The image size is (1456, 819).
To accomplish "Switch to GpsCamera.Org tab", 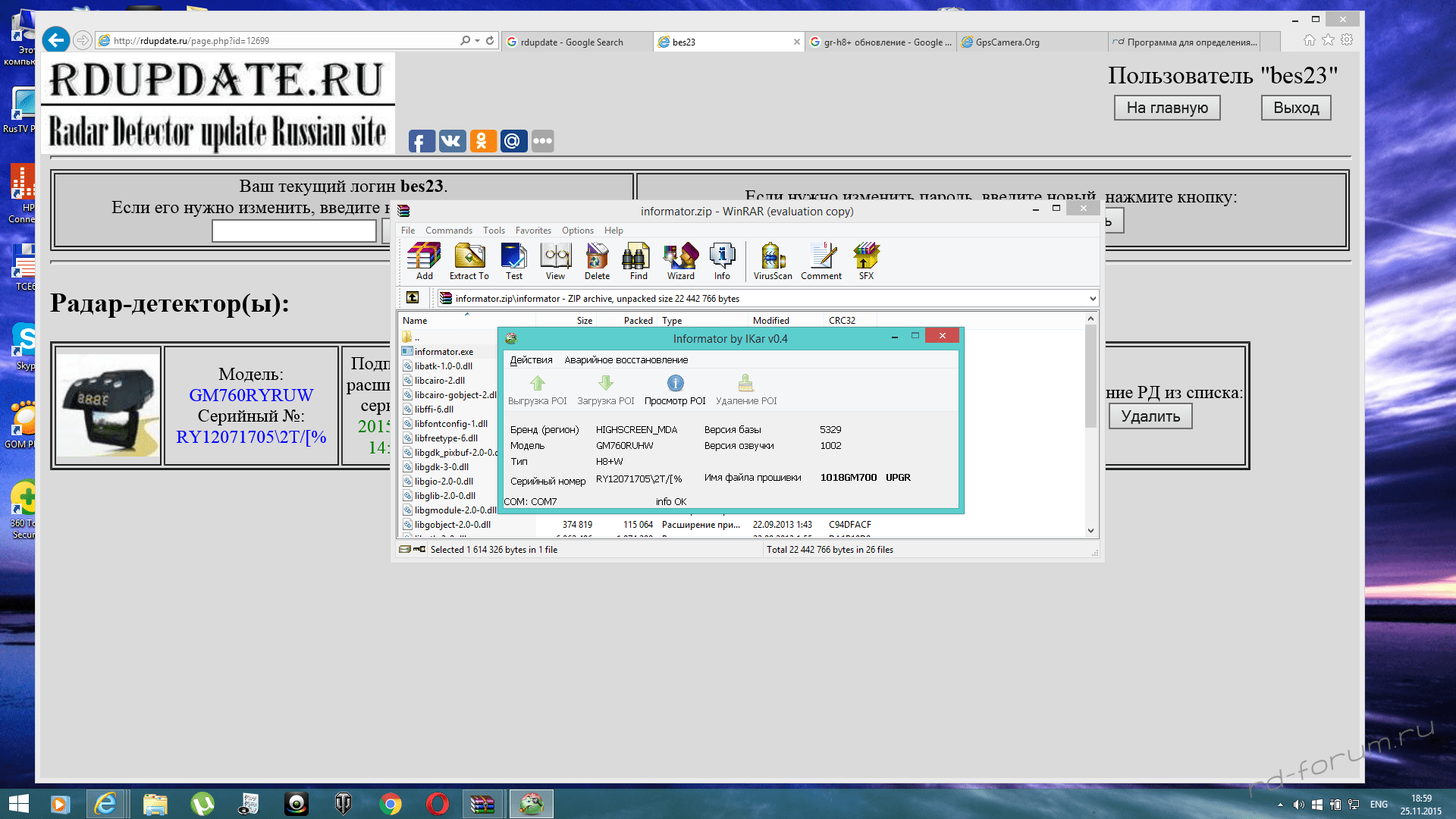I will point(1031,42).
